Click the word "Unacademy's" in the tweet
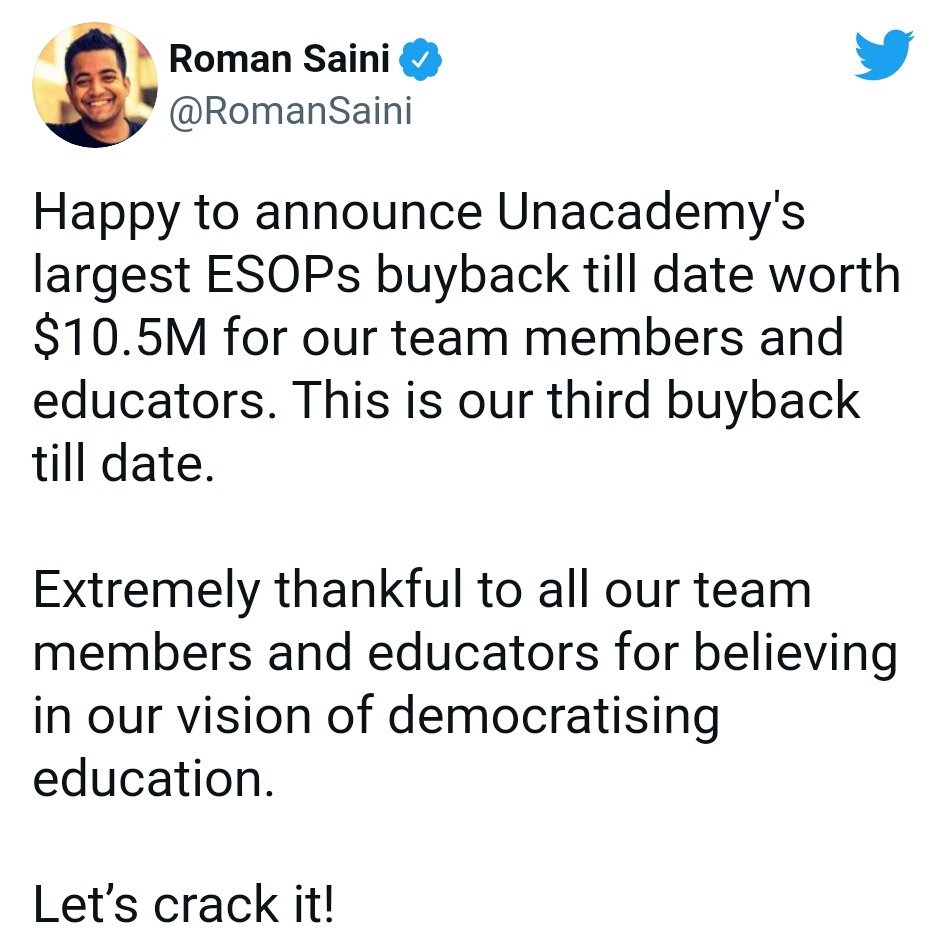This screenshot has height=941, width=943. pyautogui.click(x=651, y=213)
